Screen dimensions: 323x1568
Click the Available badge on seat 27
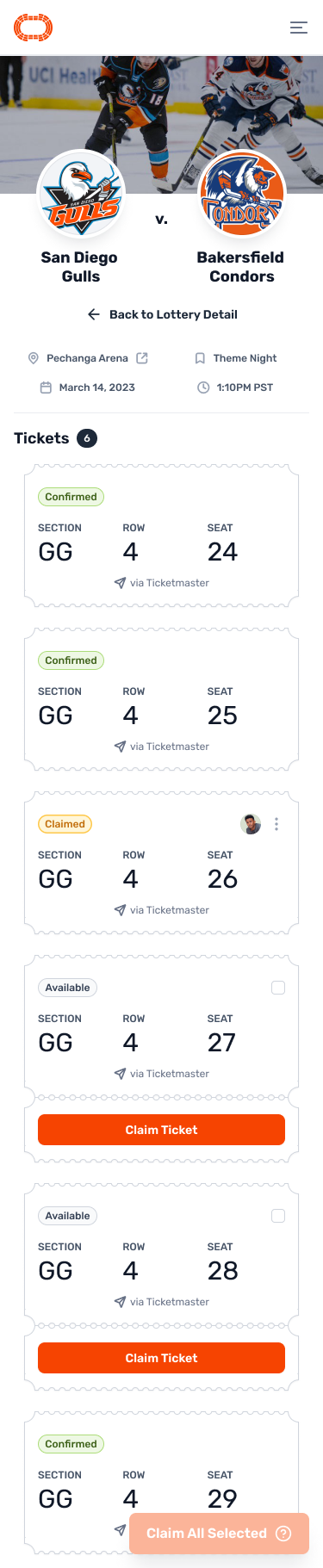(x=67, y=988)
